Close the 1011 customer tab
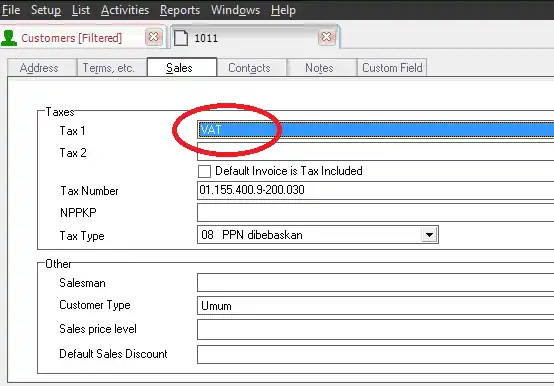 pos(326,37)
